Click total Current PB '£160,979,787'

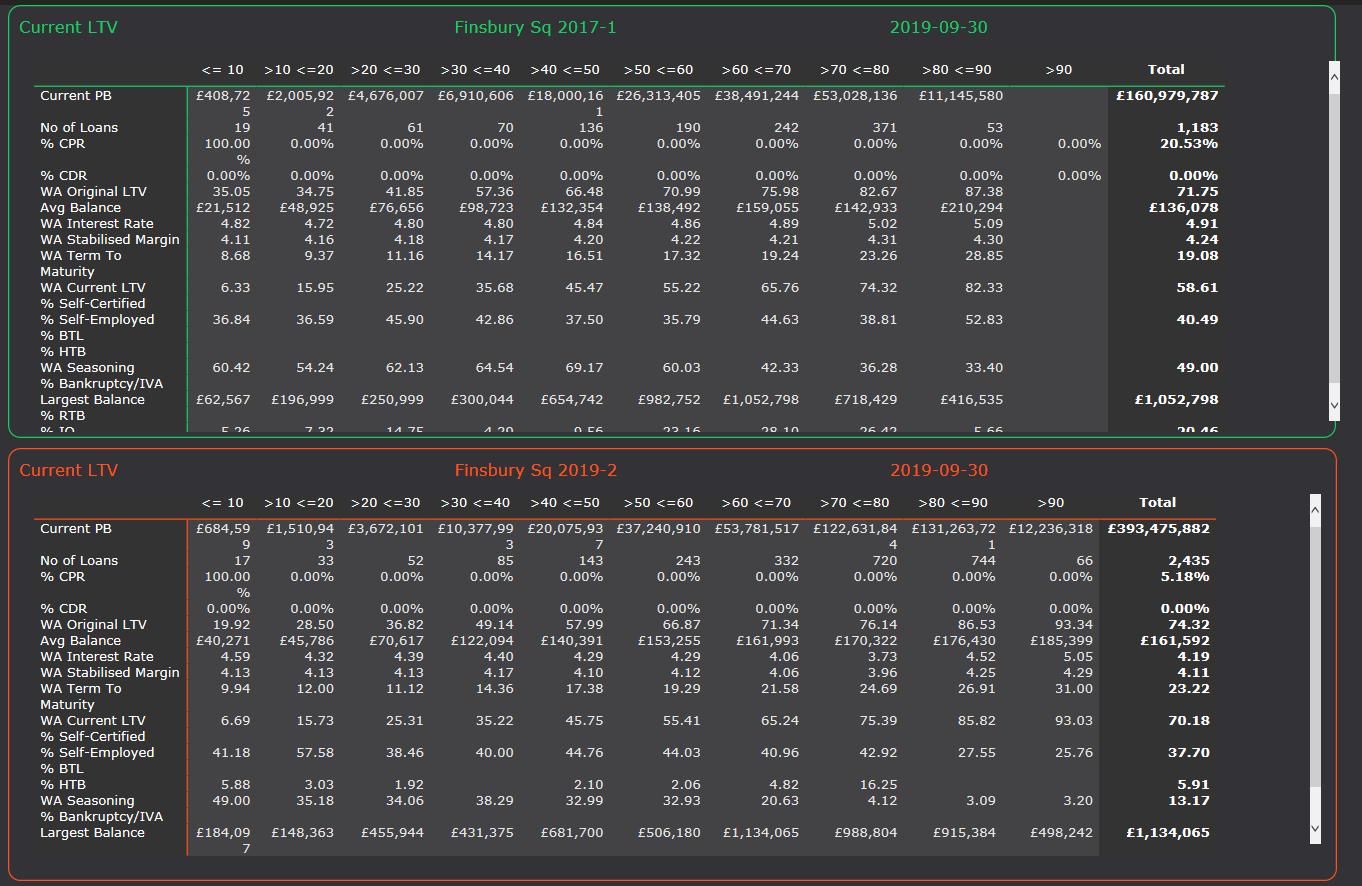coord(1167,96)
